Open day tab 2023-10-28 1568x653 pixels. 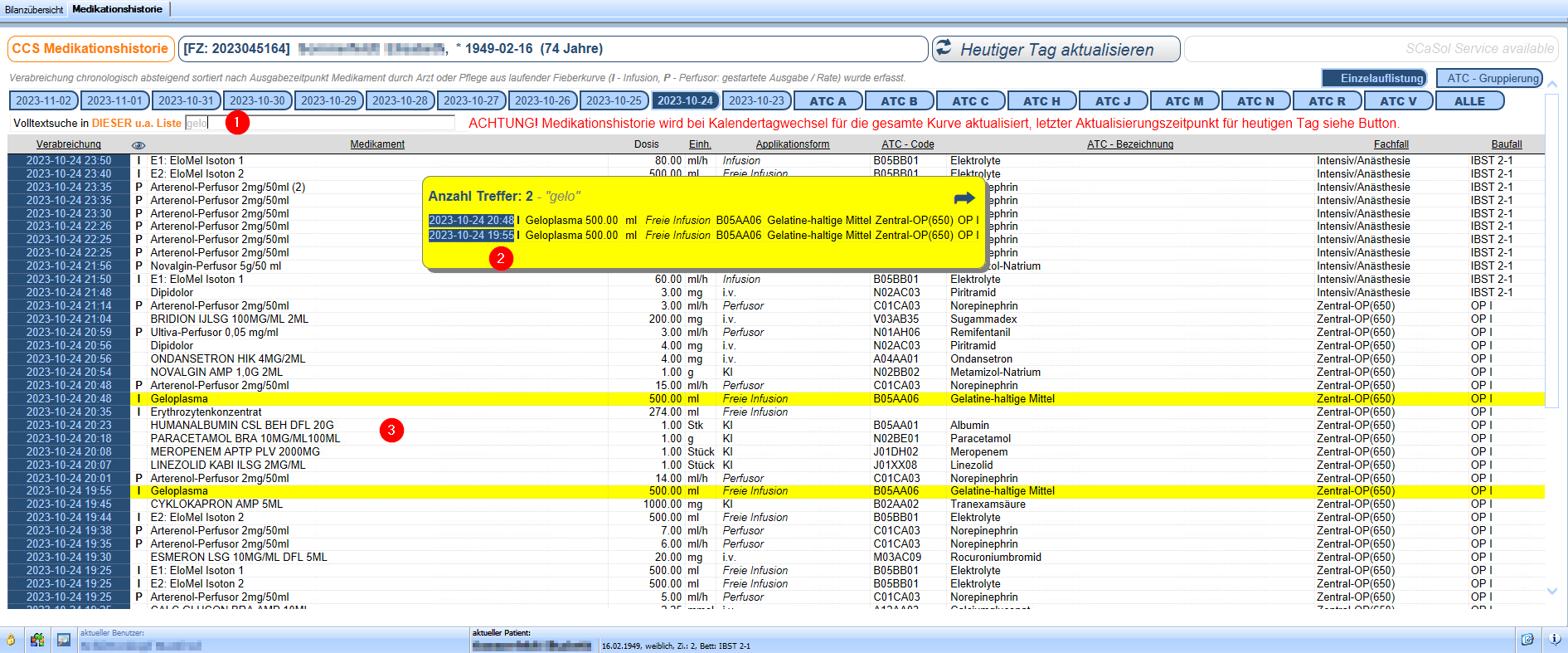[x=400, y=100]
